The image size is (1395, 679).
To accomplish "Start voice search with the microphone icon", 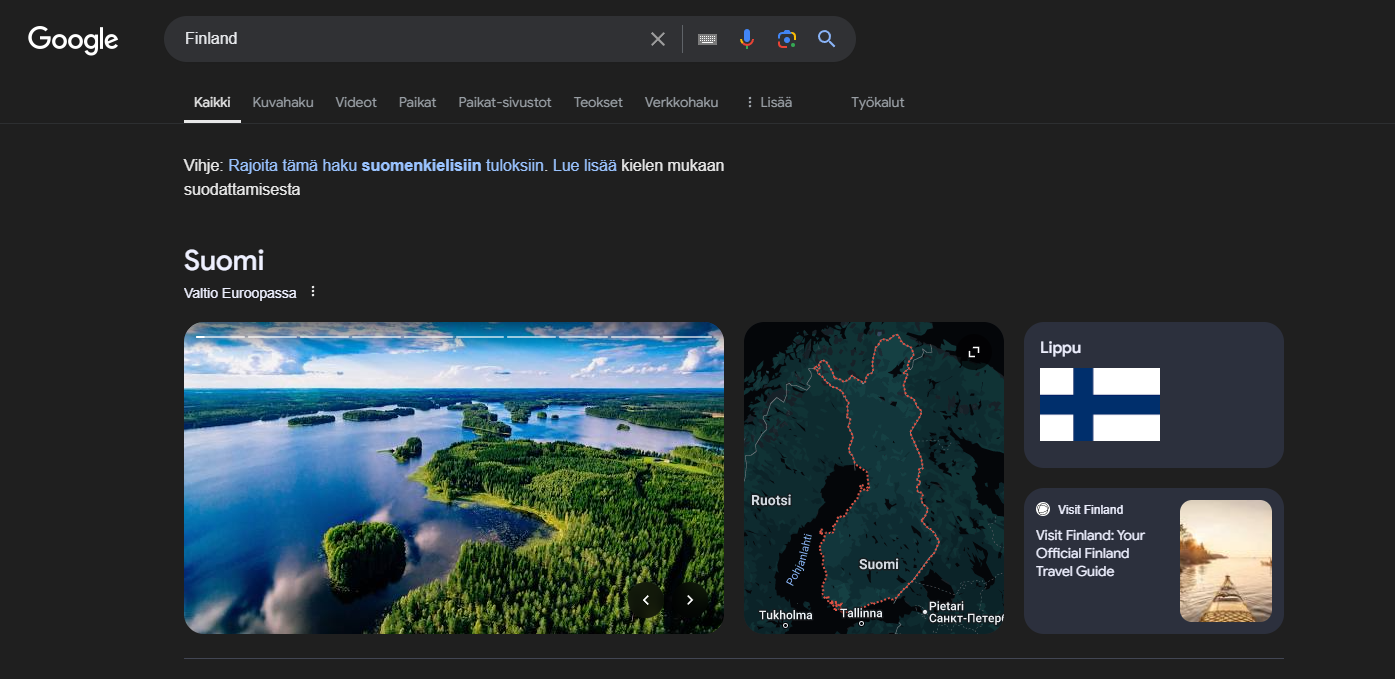I will [x=747, y=39].
